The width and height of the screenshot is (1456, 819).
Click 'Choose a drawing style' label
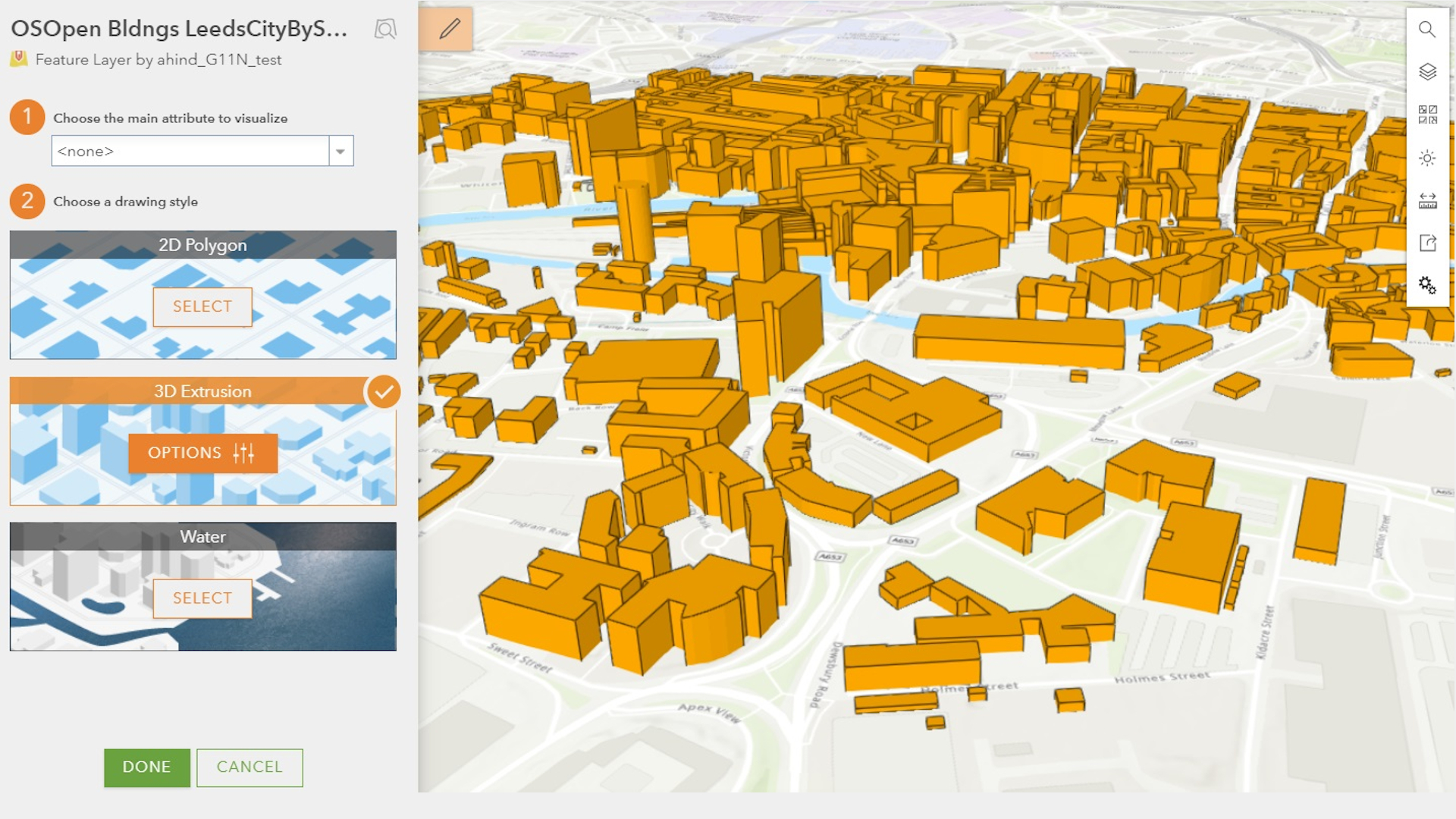pos(126,202)
